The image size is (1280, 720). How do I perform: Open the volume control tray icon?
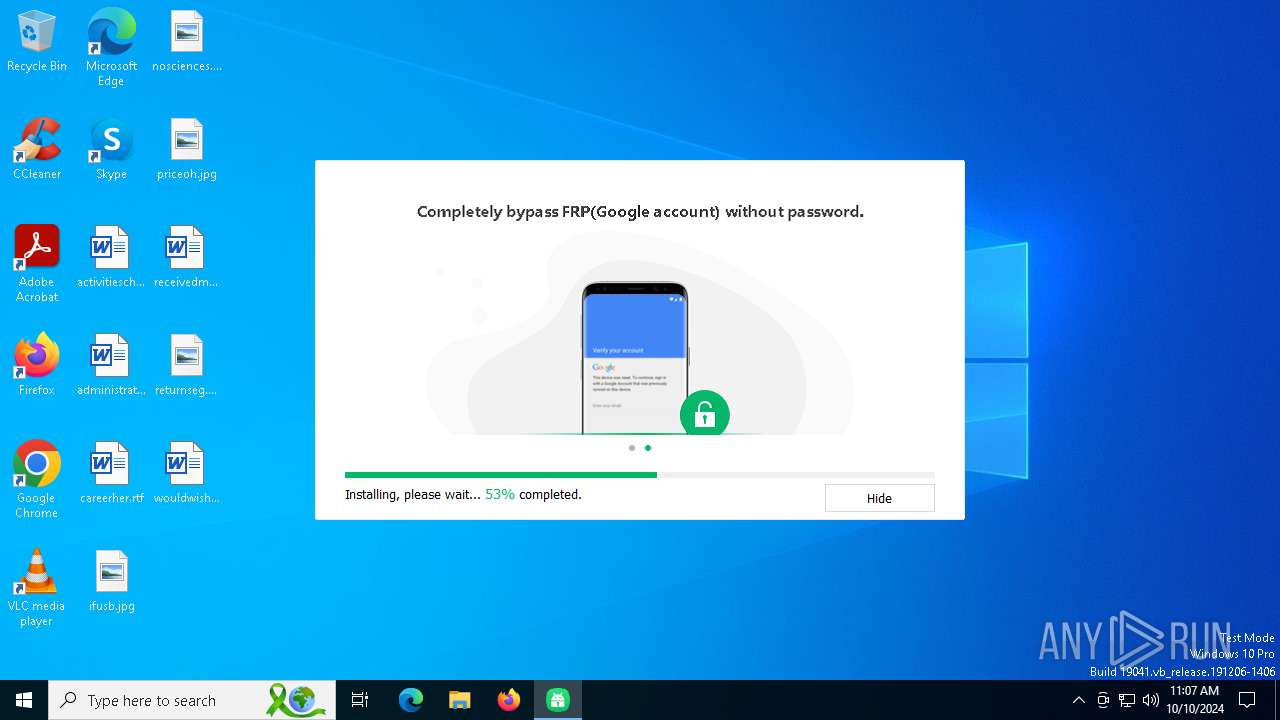pyautogui.click(x=1151, y=700)
